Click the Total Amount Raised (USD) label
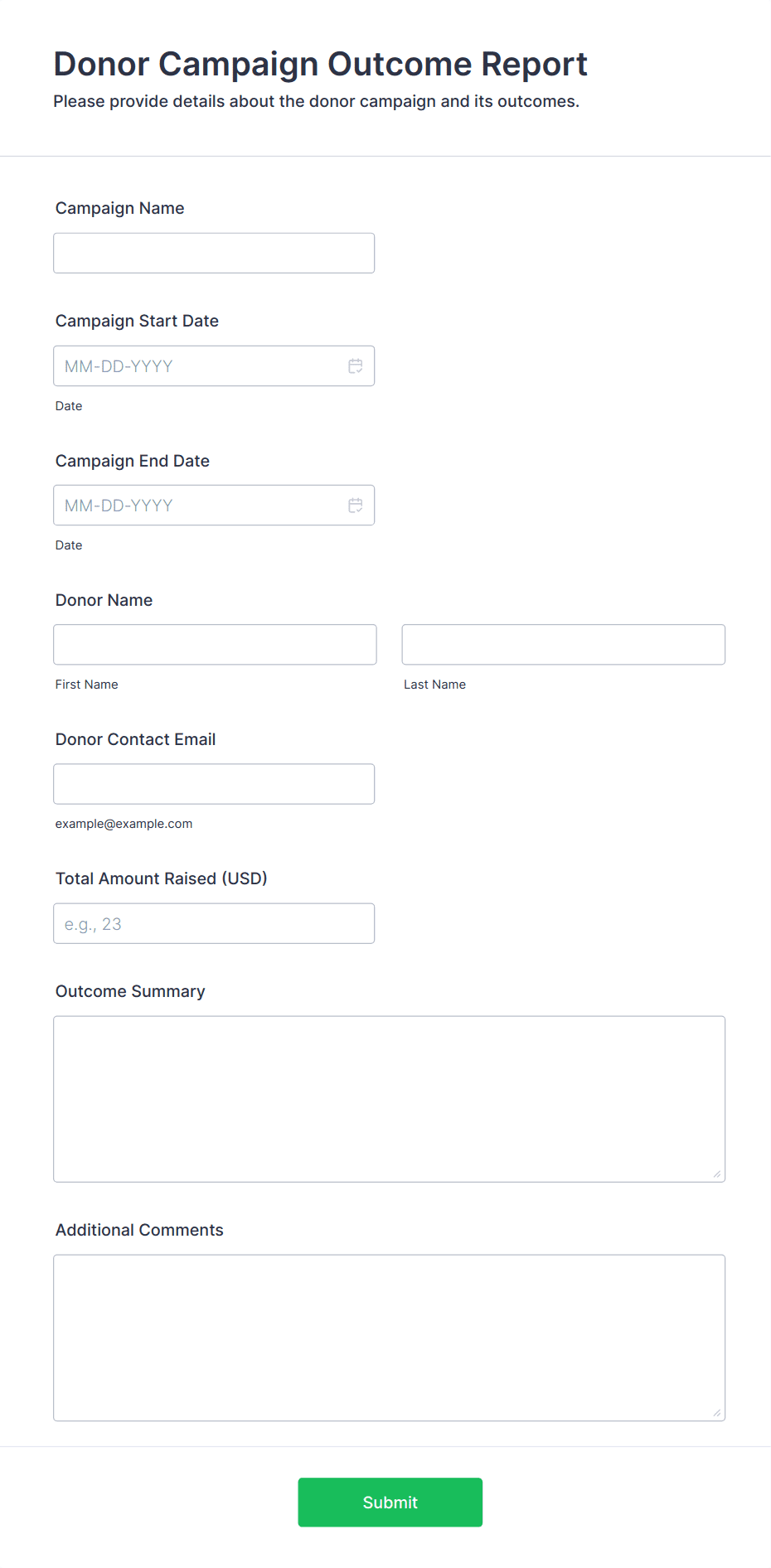The image size is (771, 1568). [162, 878]
